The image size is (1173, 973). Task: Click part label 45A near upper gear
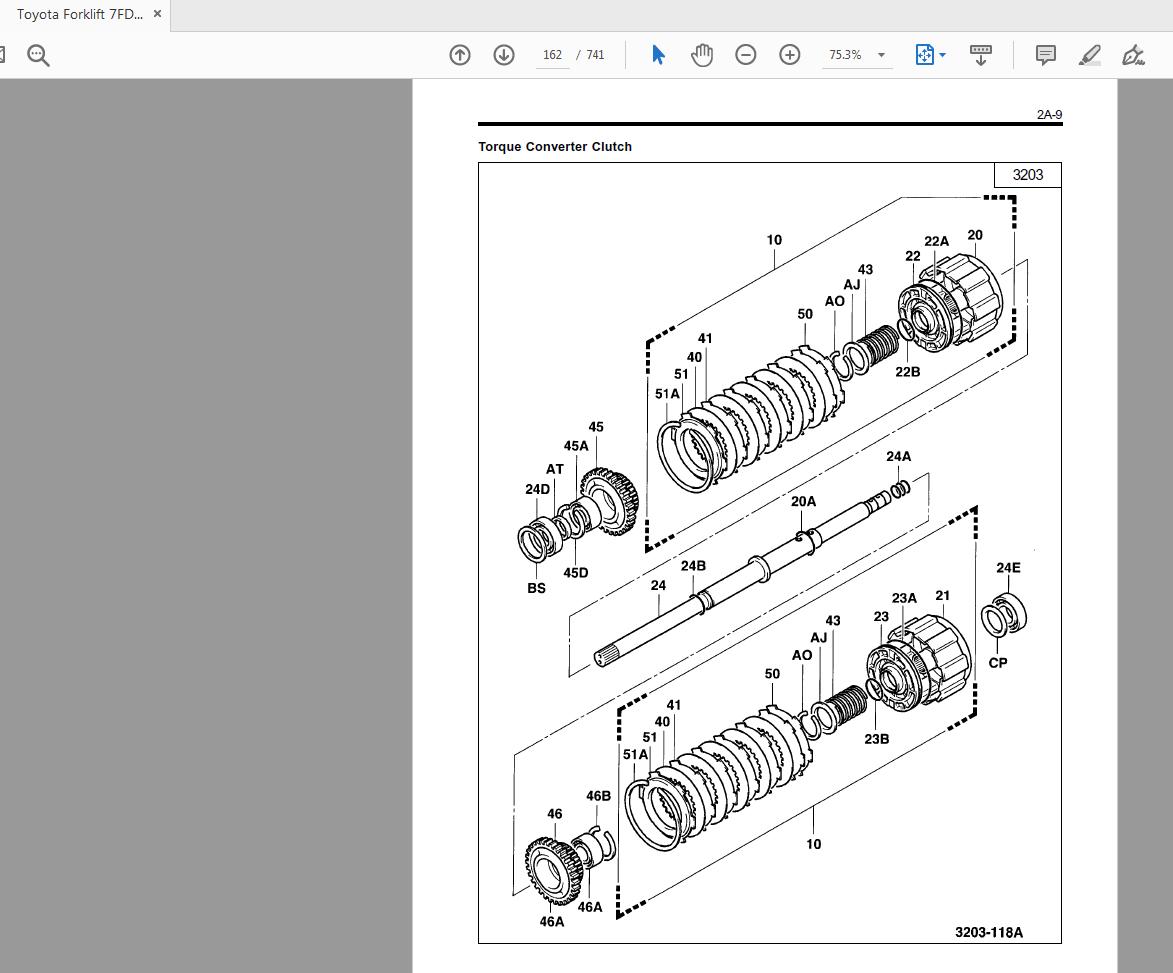tap(576, 446)
